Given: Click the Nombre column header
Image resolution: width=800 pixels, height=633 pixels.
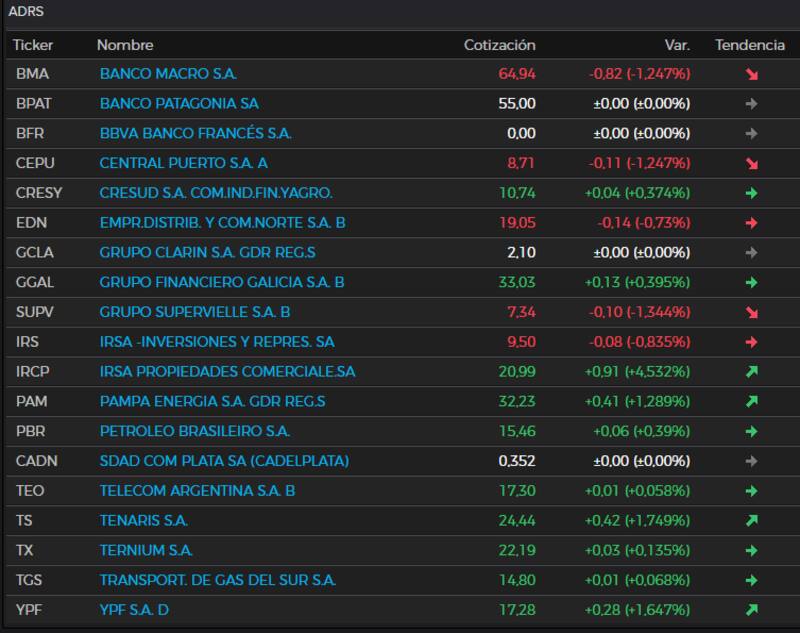Looking at the screenshot, I should (x=125, y=45).
